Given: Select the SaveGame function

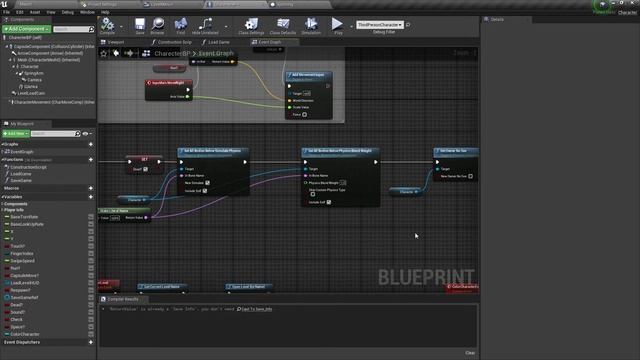Looking at the screenshot, I should coord(21,180).
